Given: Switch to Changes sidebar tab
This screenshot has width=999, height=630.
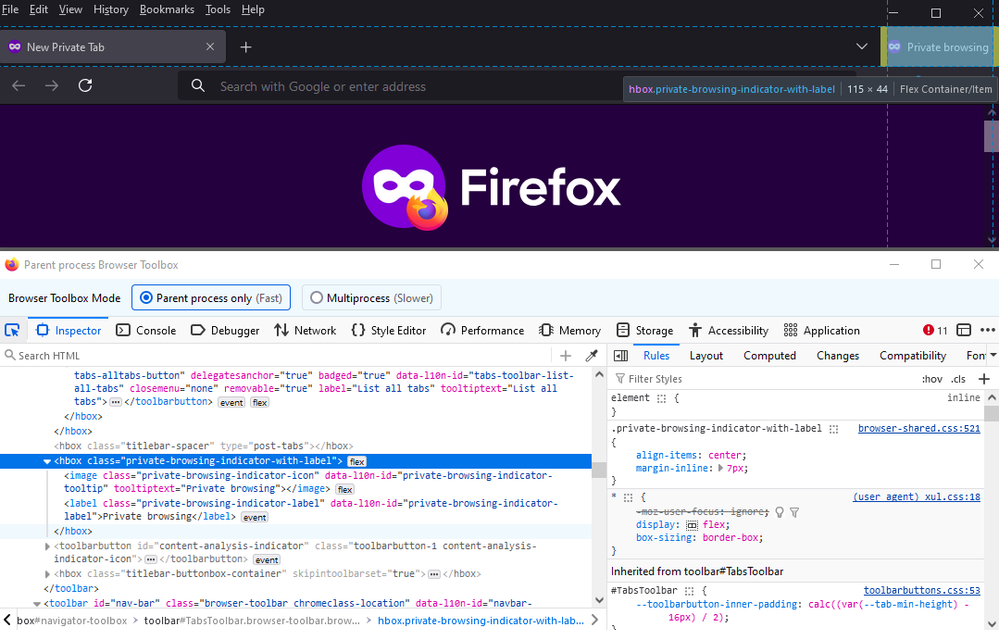Looking at the screenshot, I should click(x=838, y=355).
